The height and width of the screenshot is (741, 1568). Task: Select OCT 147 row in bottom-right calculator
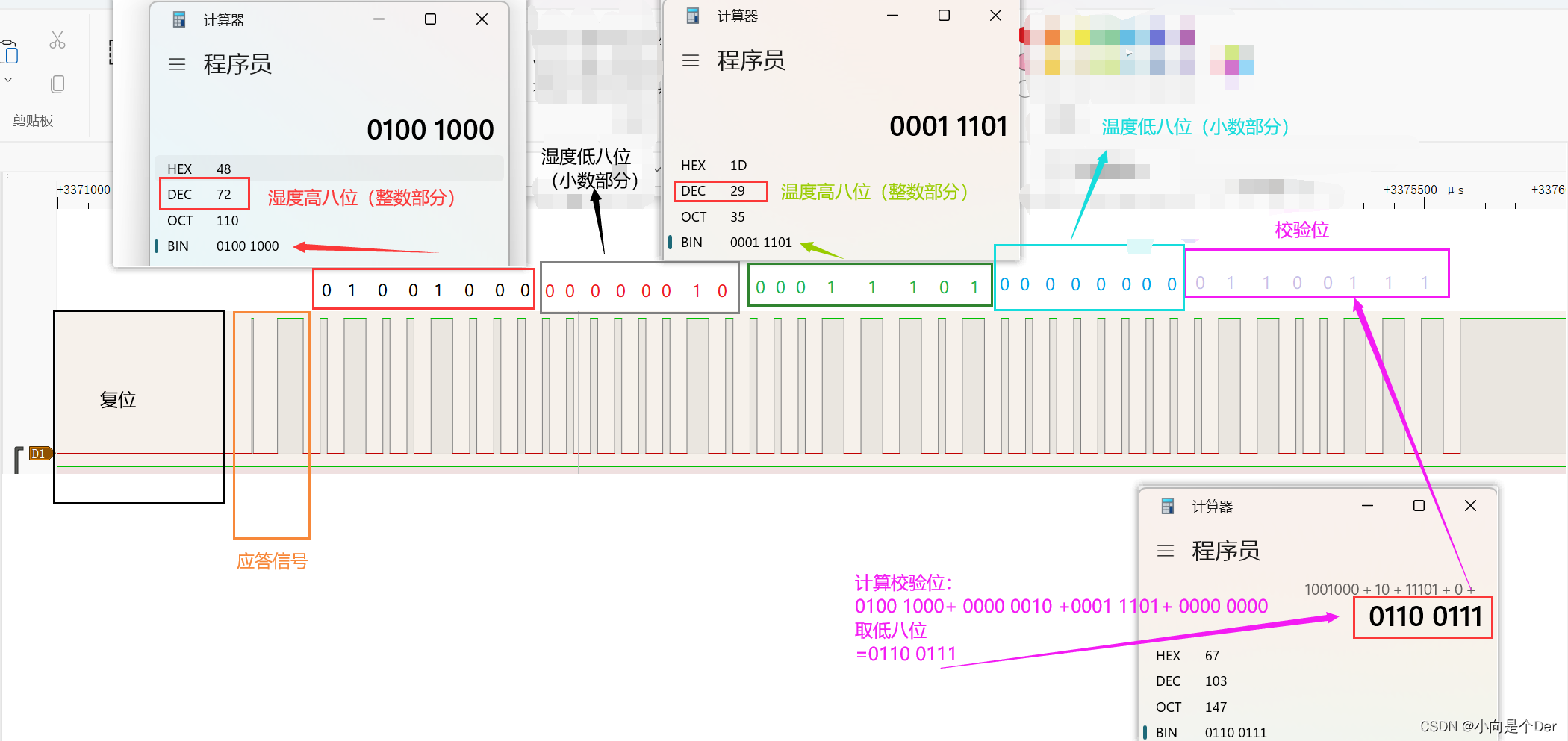coord(1319,707)
